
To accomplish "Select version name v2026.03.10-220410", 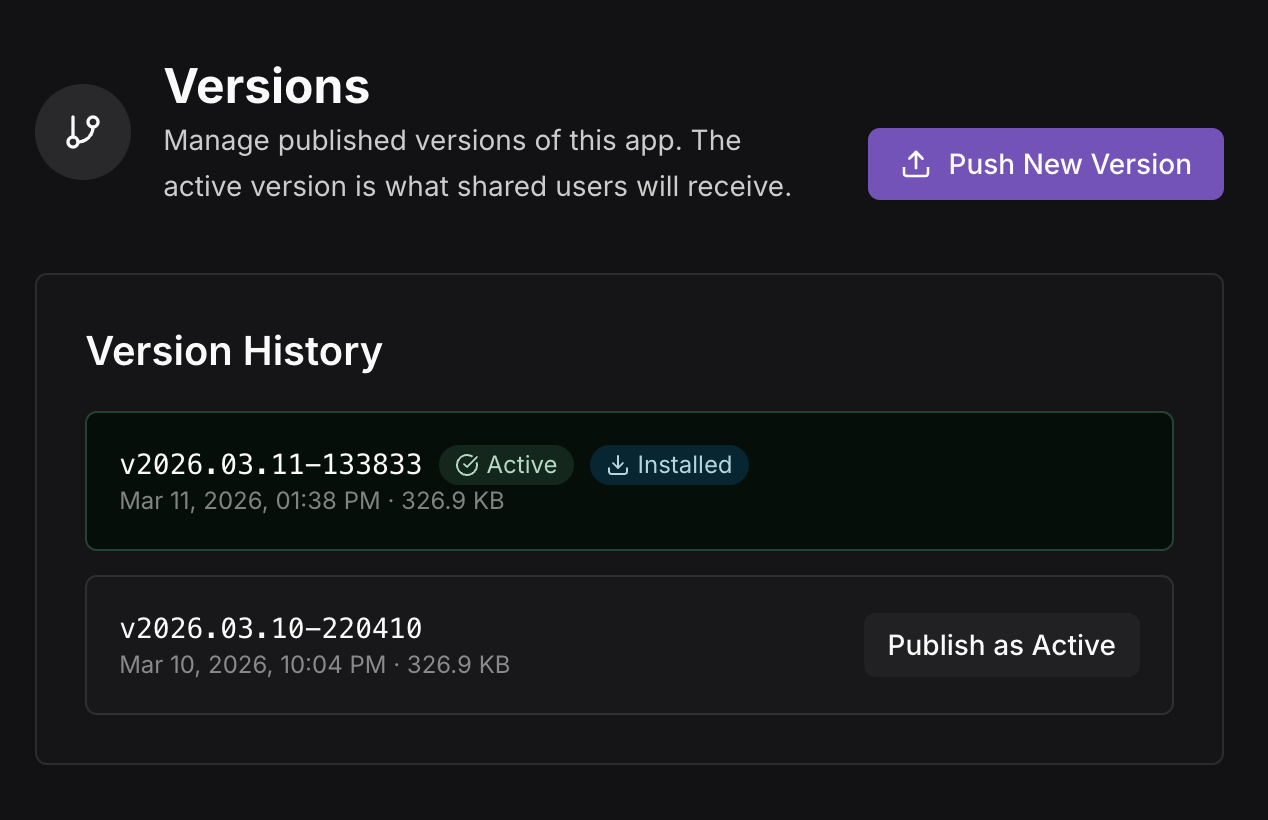I will [271, 628].
